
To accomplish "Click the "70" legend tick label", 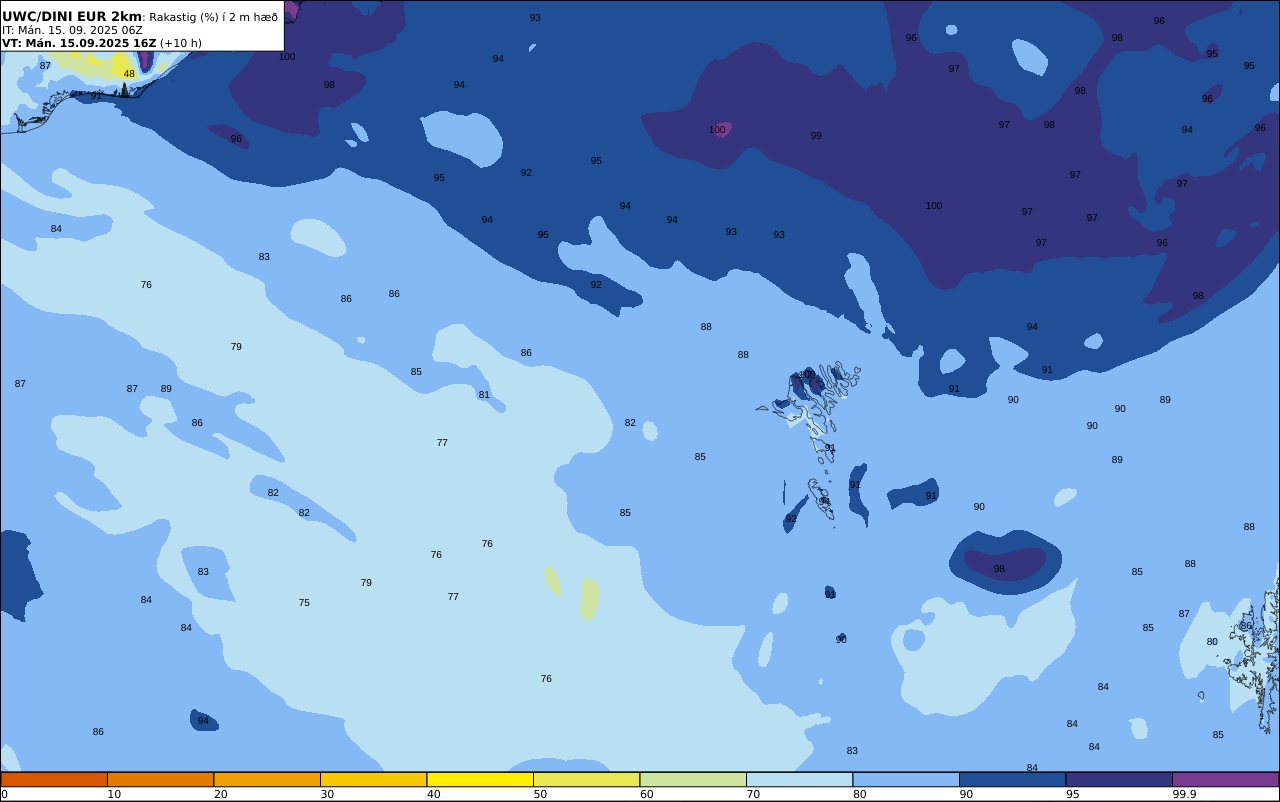I will [x=753, y=794].
